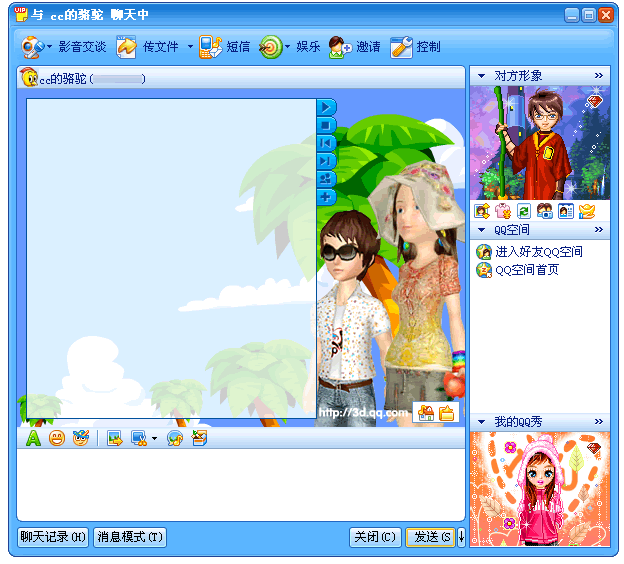Open the send options arrow beside 发送

click(461, 537)
